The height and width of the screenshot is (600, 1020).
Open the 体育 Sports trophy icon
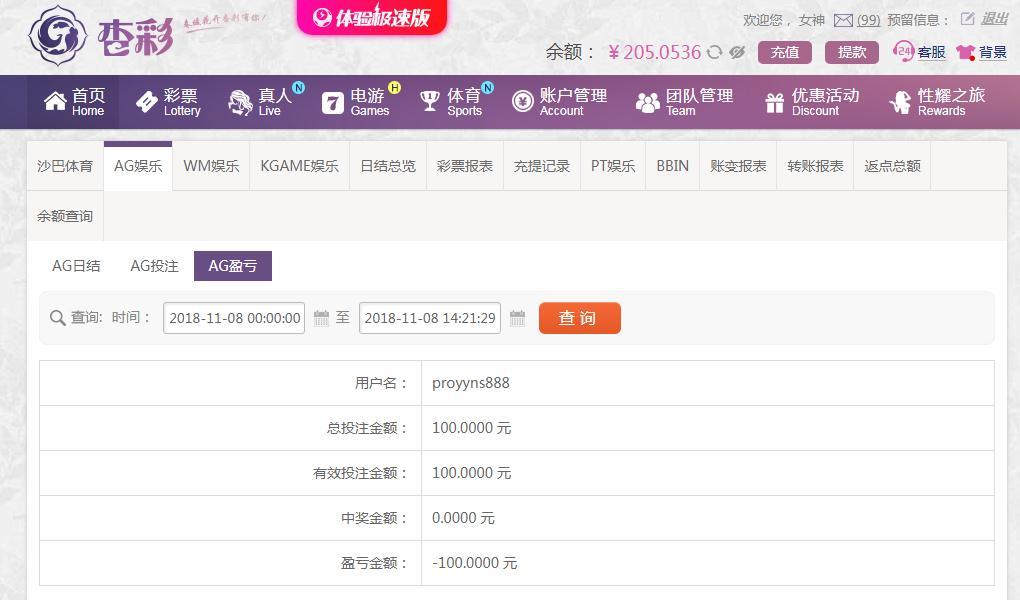point(429,102)
